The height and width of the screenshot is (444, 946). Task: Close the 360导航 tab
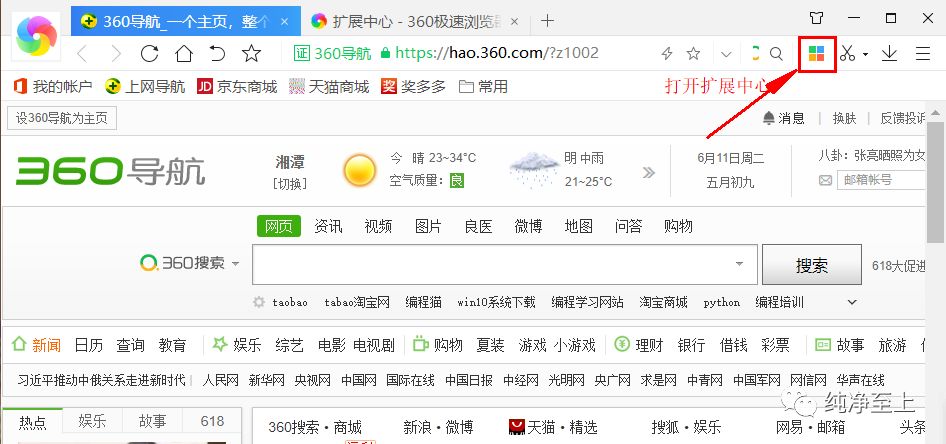[285, 22]
